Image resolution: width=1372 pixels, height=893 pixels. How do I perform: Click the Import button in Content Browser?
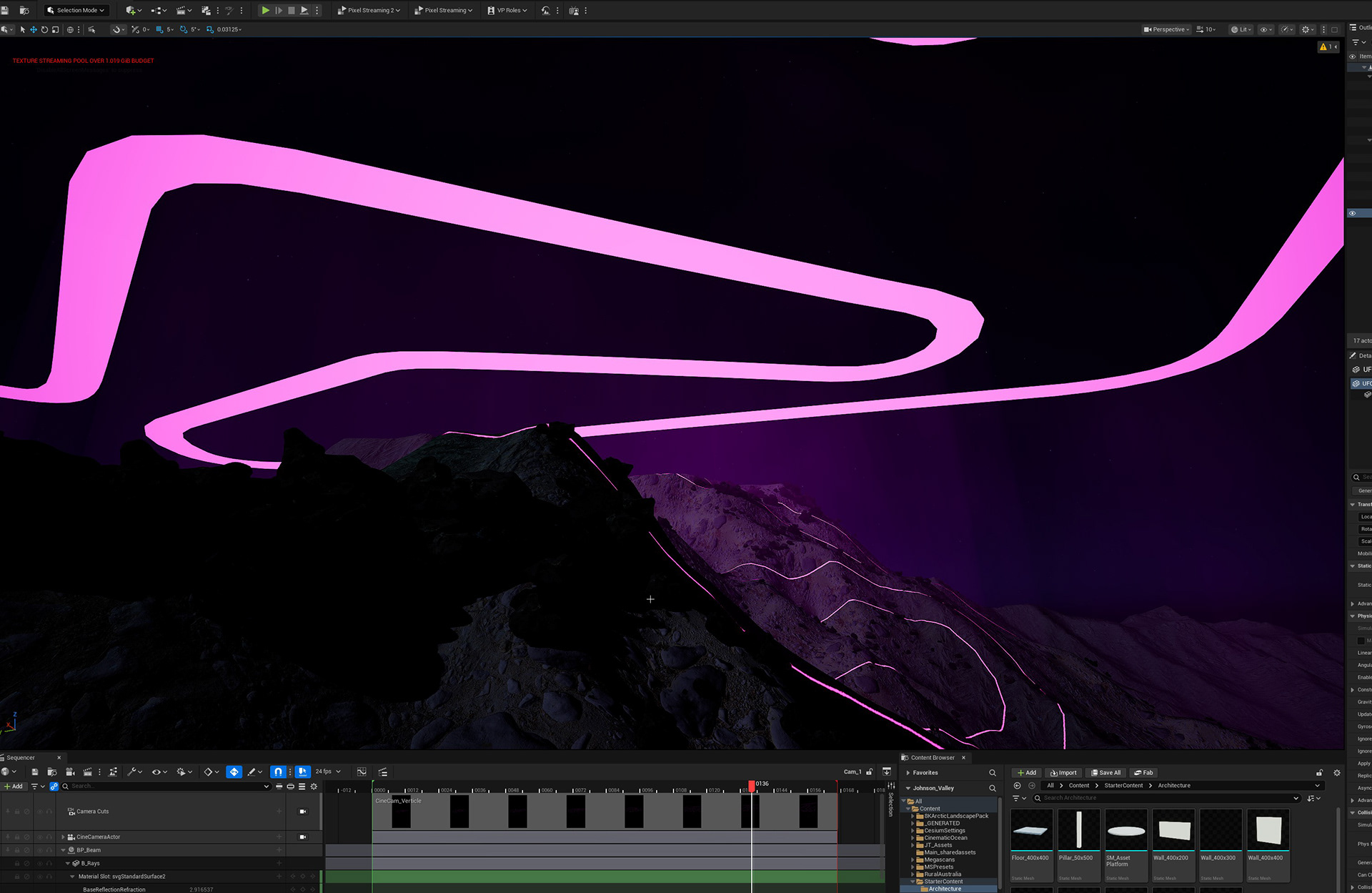[1063, 773]
